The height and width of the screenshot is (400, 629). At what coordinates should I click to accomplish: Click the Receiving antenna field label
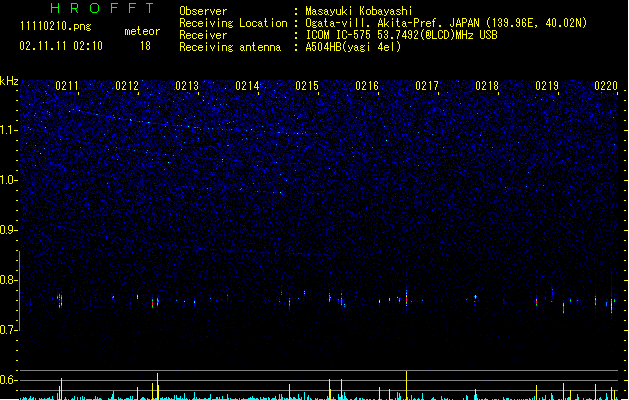(x=230, y=47)
